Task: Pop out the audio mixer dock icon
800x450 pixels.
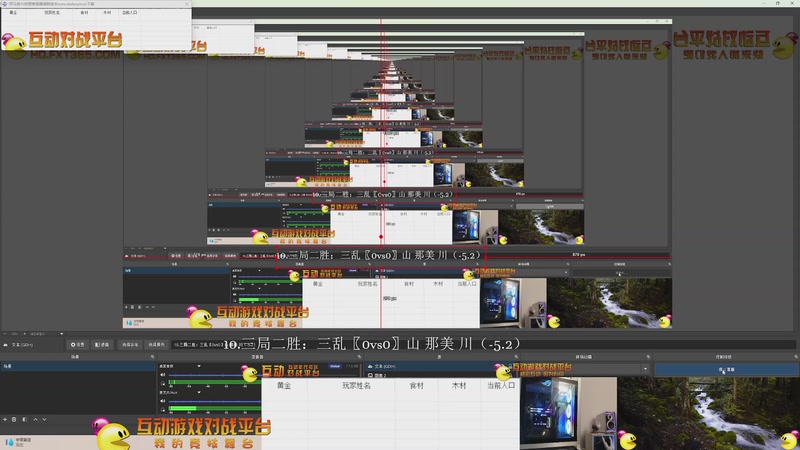Action: click(359, 357)
